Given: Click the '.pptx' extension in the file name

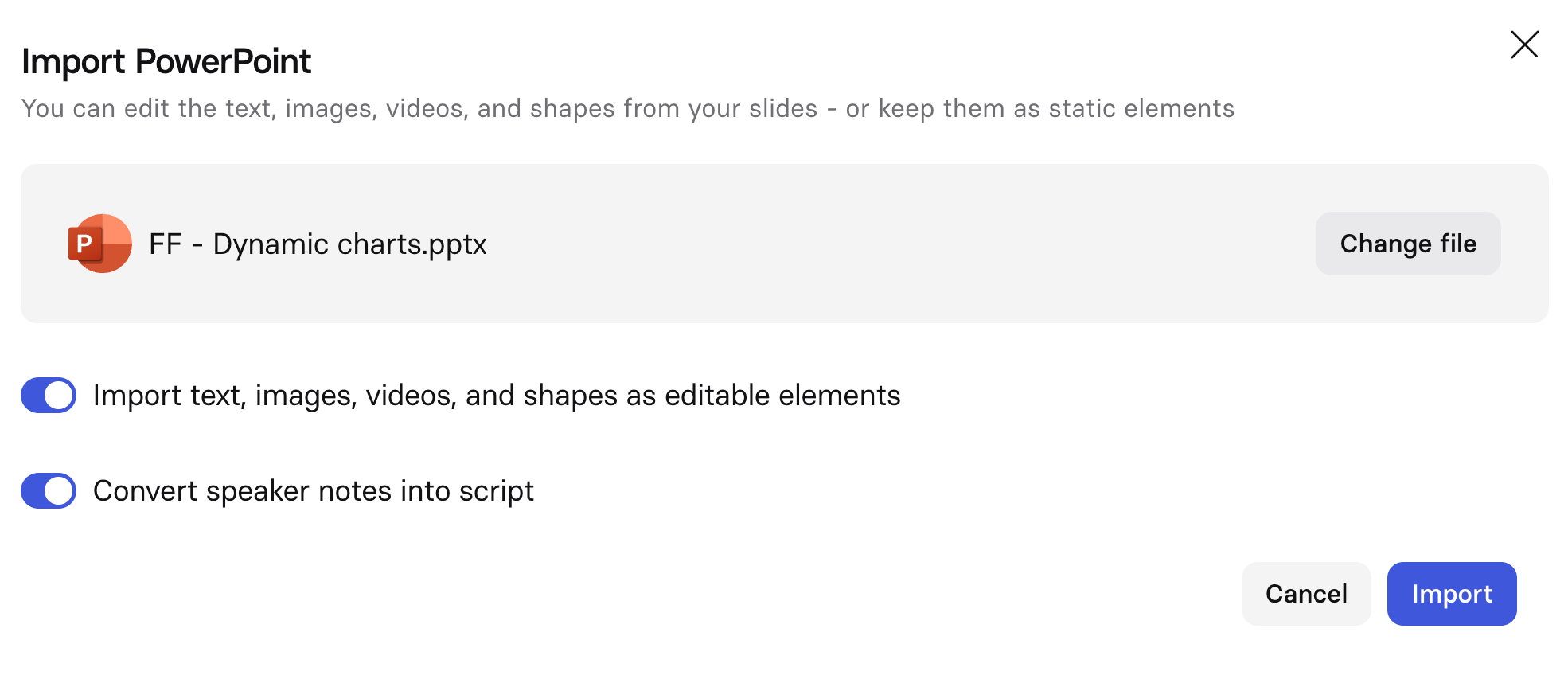Looking at the screenshot, I should (456, 245).
